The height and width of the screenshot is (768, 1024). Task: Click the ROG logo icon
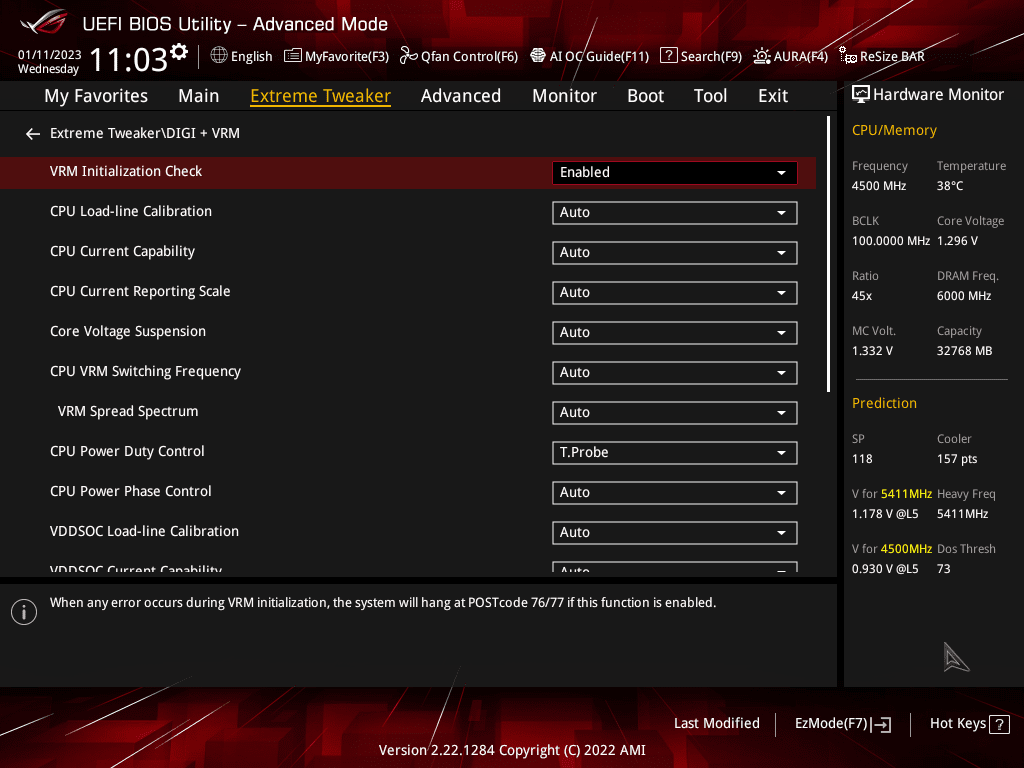(43, 22)
